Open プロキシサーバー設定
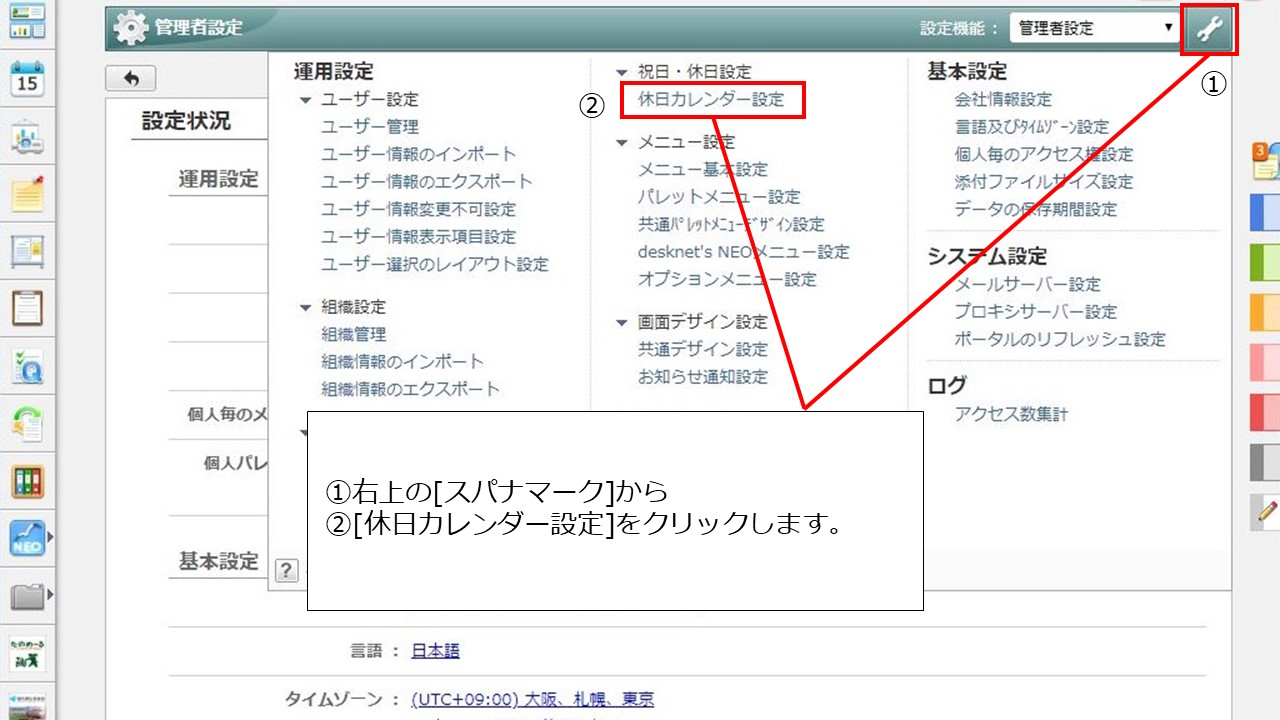 1036,312
